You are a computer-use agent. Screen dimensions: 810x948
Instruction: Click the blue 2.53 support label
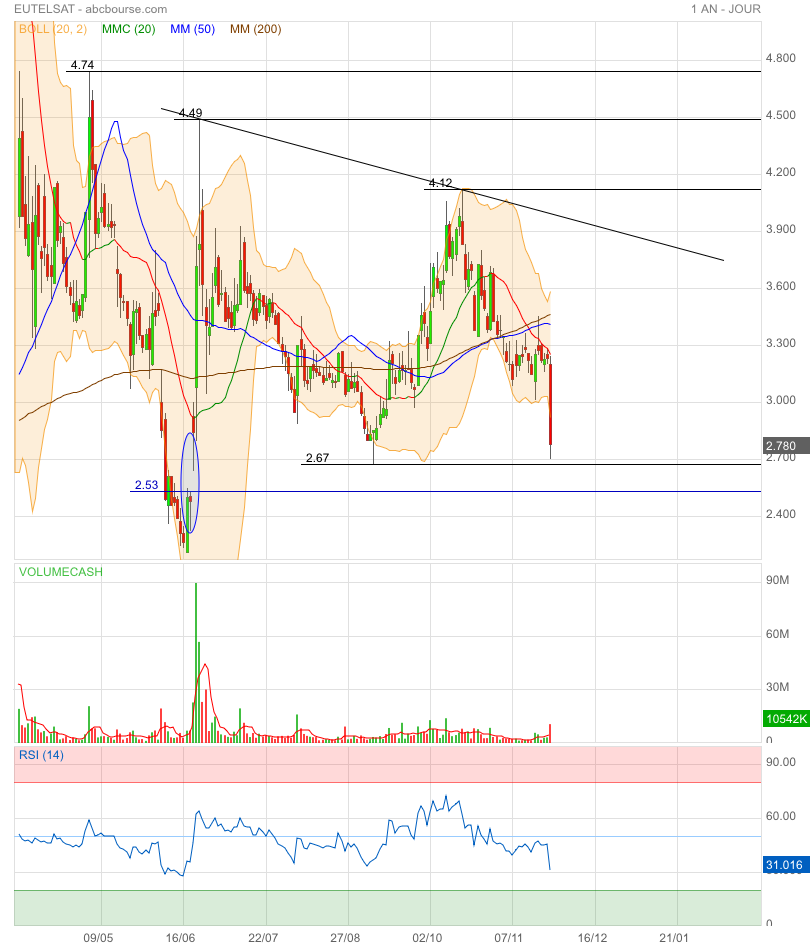pos(146,485)
